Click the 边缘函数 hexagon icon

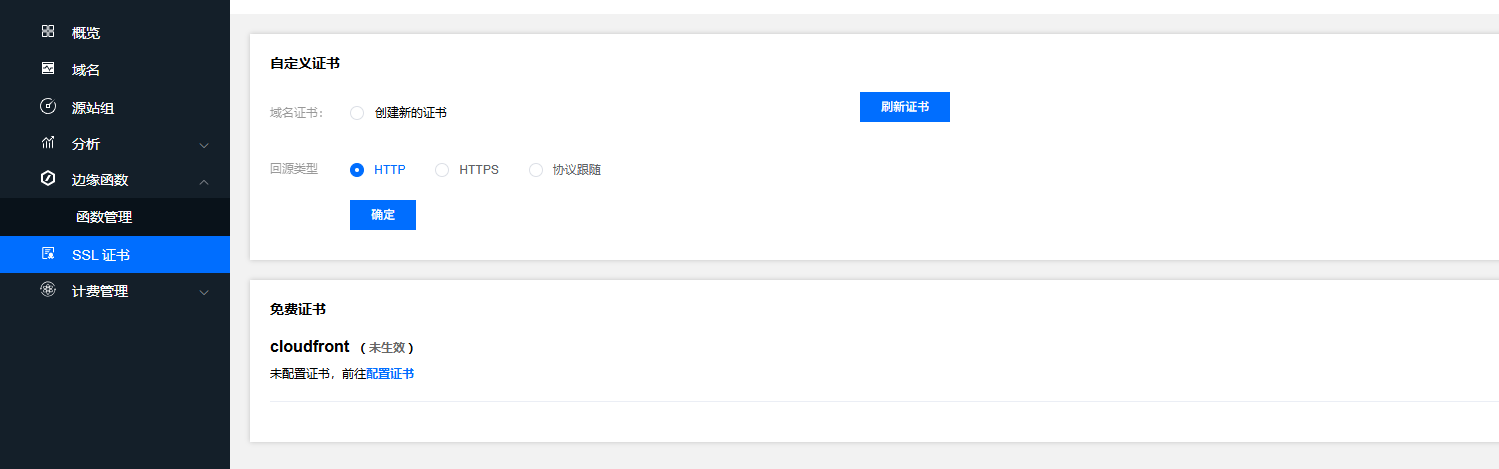pyautogui.click(x=48, y=179)
